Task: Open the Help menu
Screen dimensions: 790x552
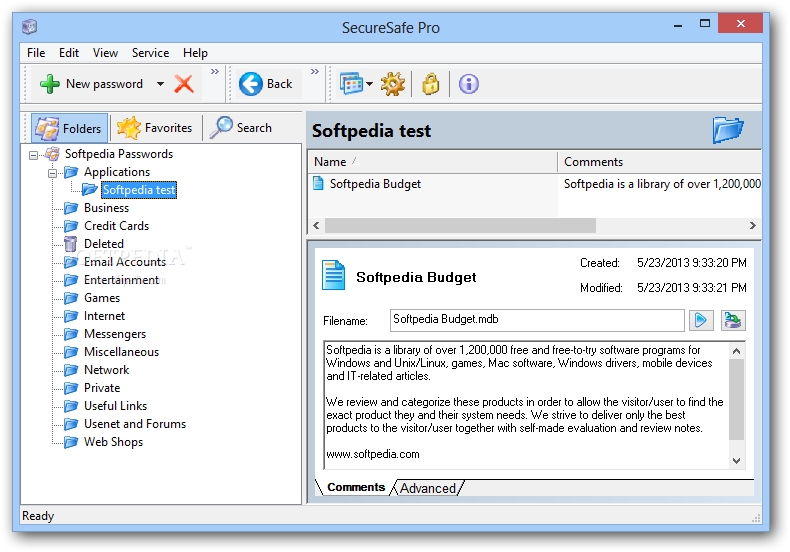Action: (195, 53)
